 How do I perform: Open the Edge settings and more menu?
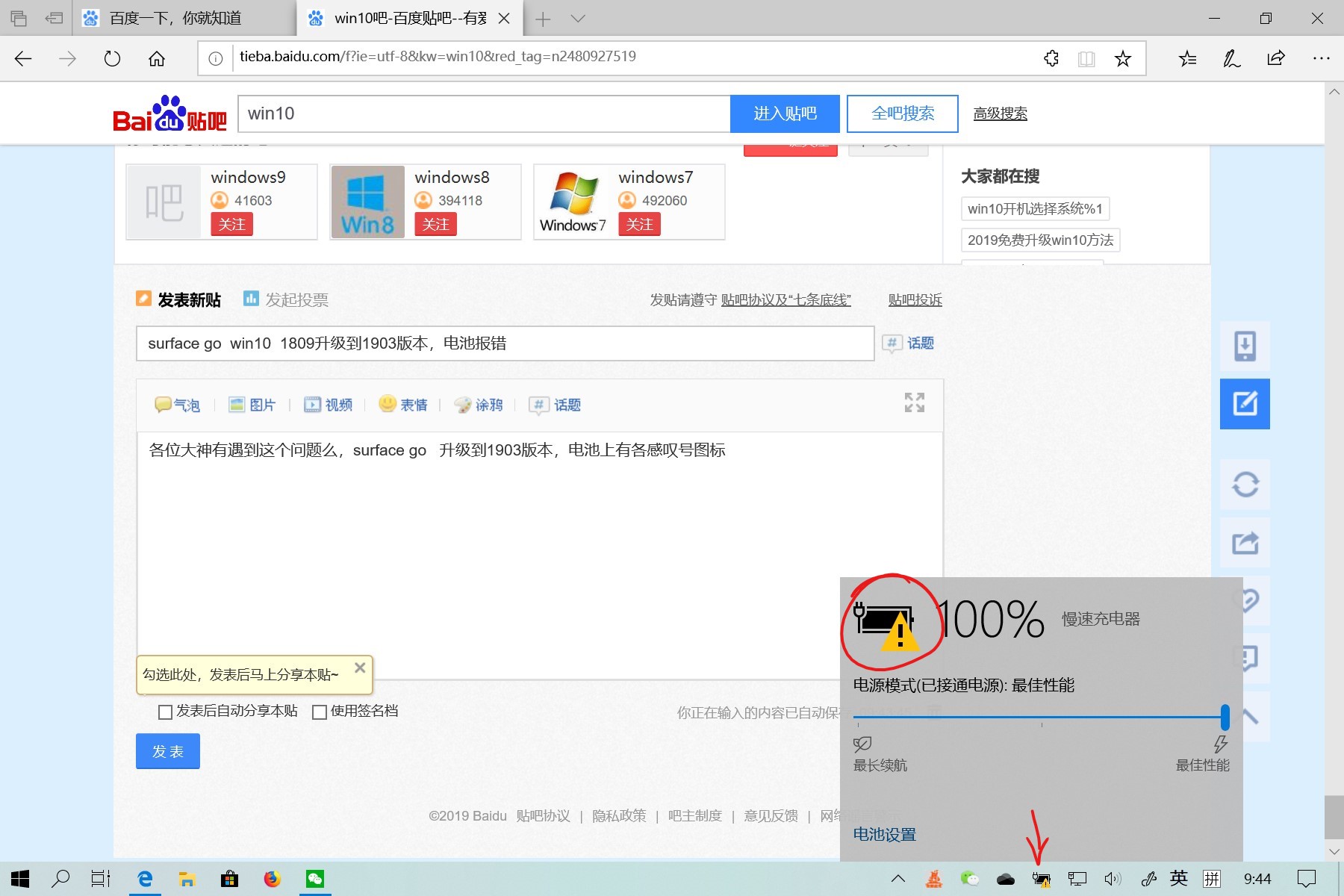click(x=1321, y=58)
